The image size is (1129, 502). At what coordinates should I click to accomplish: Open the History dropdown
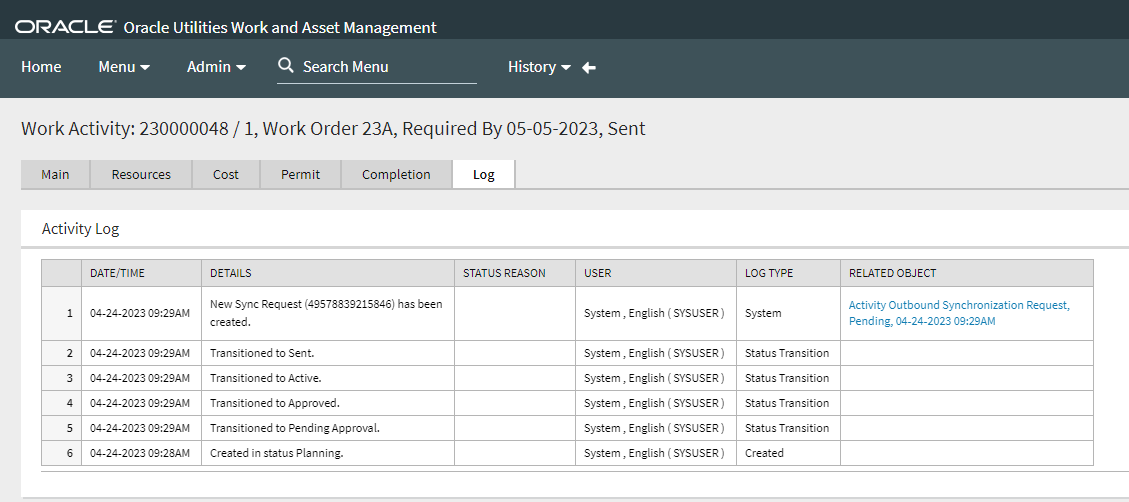539,67
